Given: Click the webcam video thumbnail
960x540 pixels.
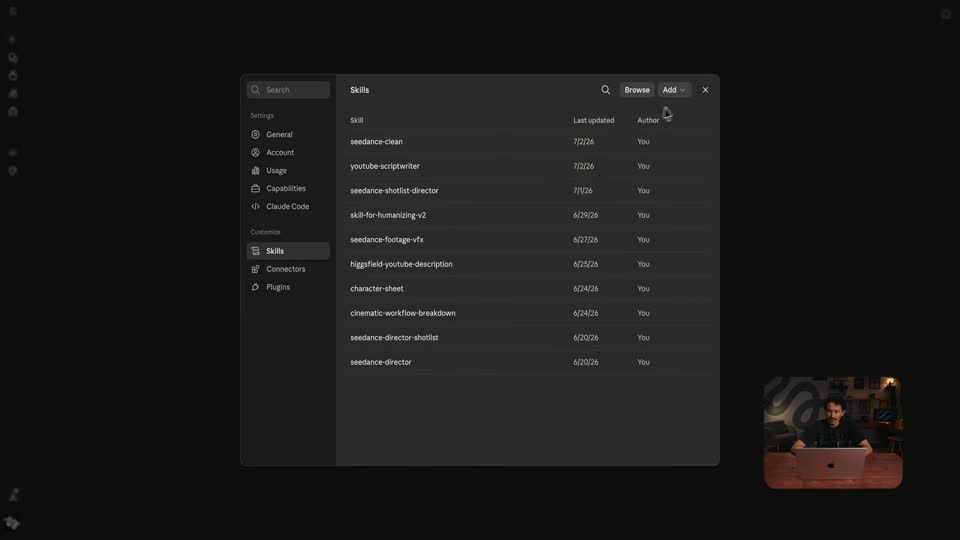Looking at the screenshot, I should 833,432.
